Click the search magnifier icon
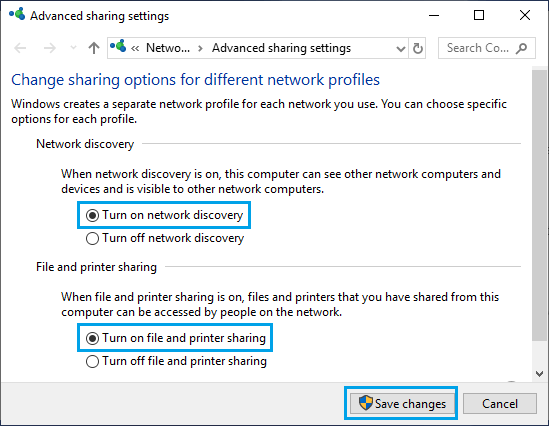Screen dimensions: 549x426 click(521, 48)
